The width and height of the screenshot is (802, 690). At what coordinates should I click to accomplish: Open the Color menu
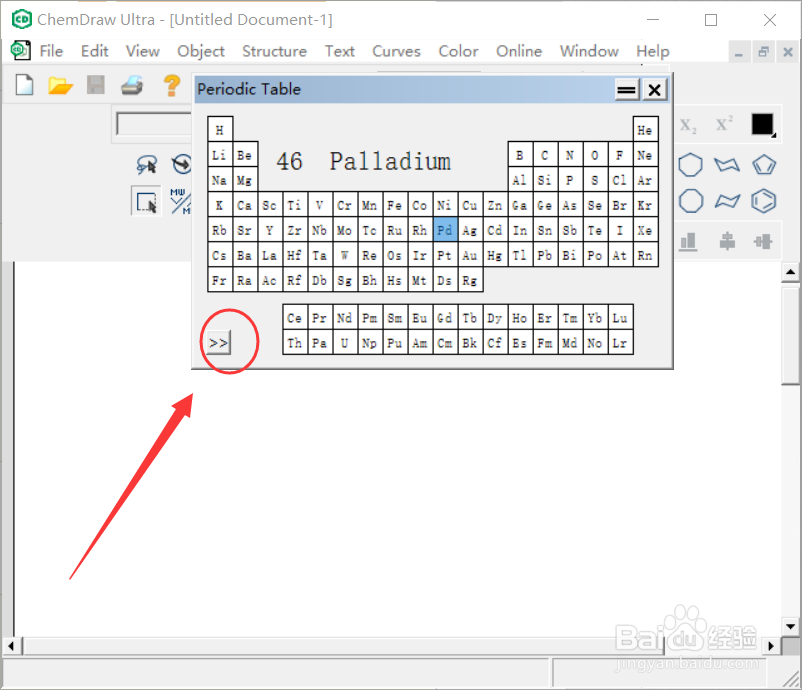pos(458,51)
